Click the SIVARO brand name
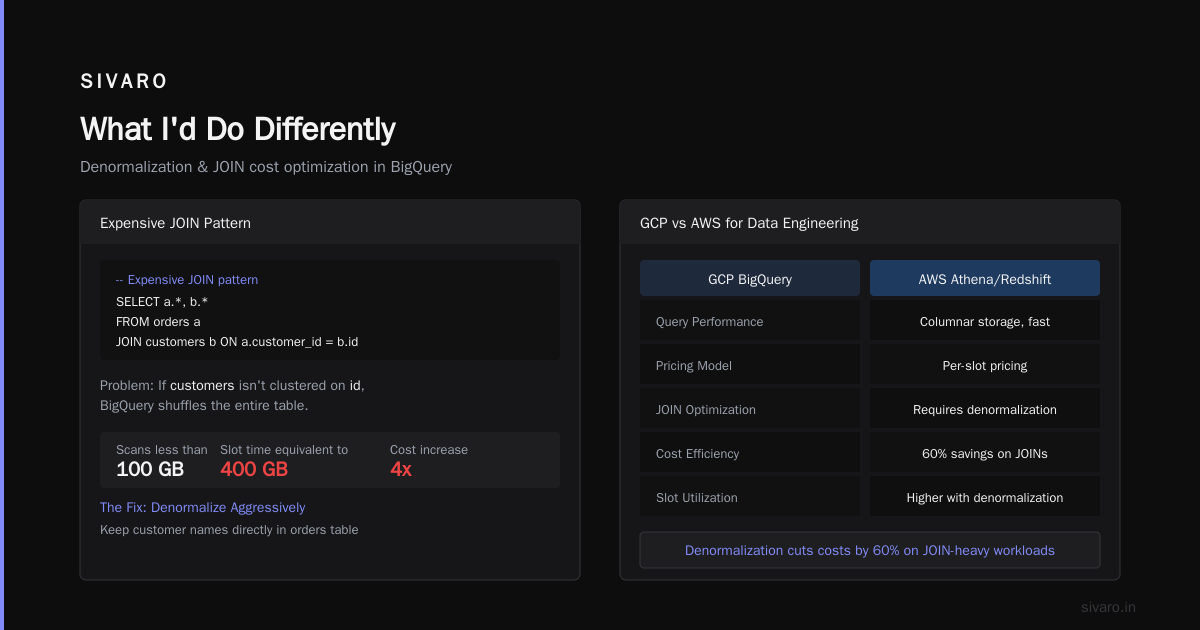The height and width of the screenshot is (630, 1200). coord(124,82)
